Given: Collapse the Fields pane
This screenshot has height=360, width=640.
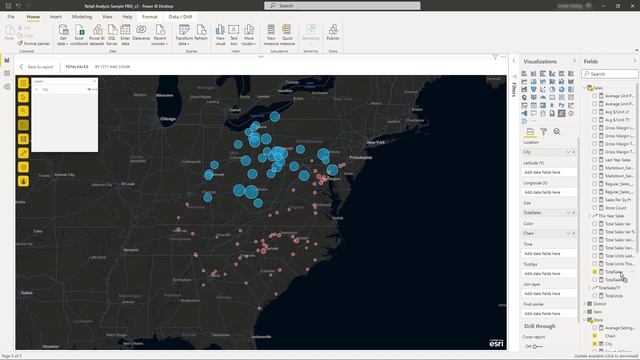Looking at the screenshot, I should [x=634, y=61].
